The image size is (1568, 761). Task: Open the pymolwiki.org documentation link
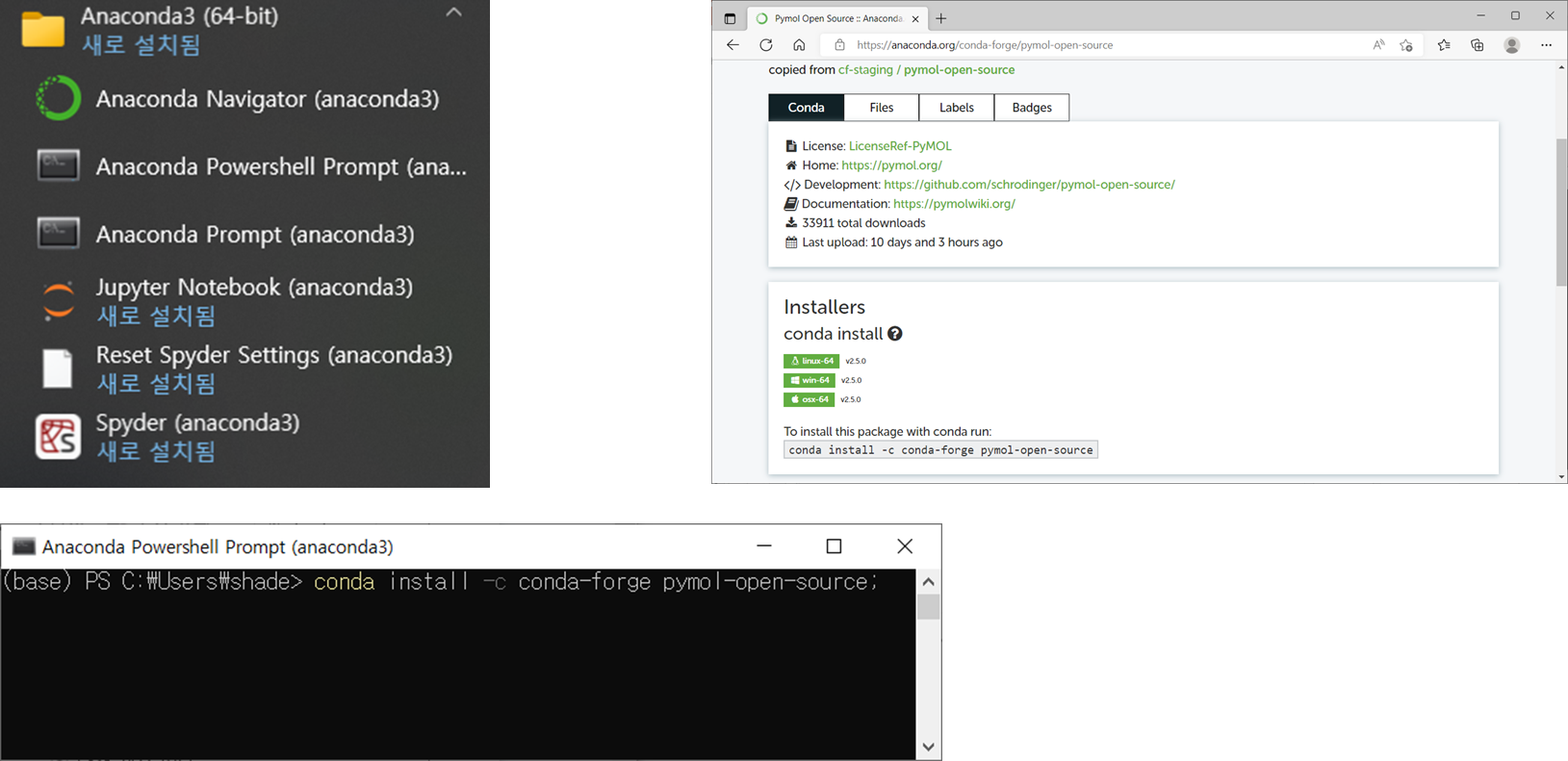pos(954,204)
